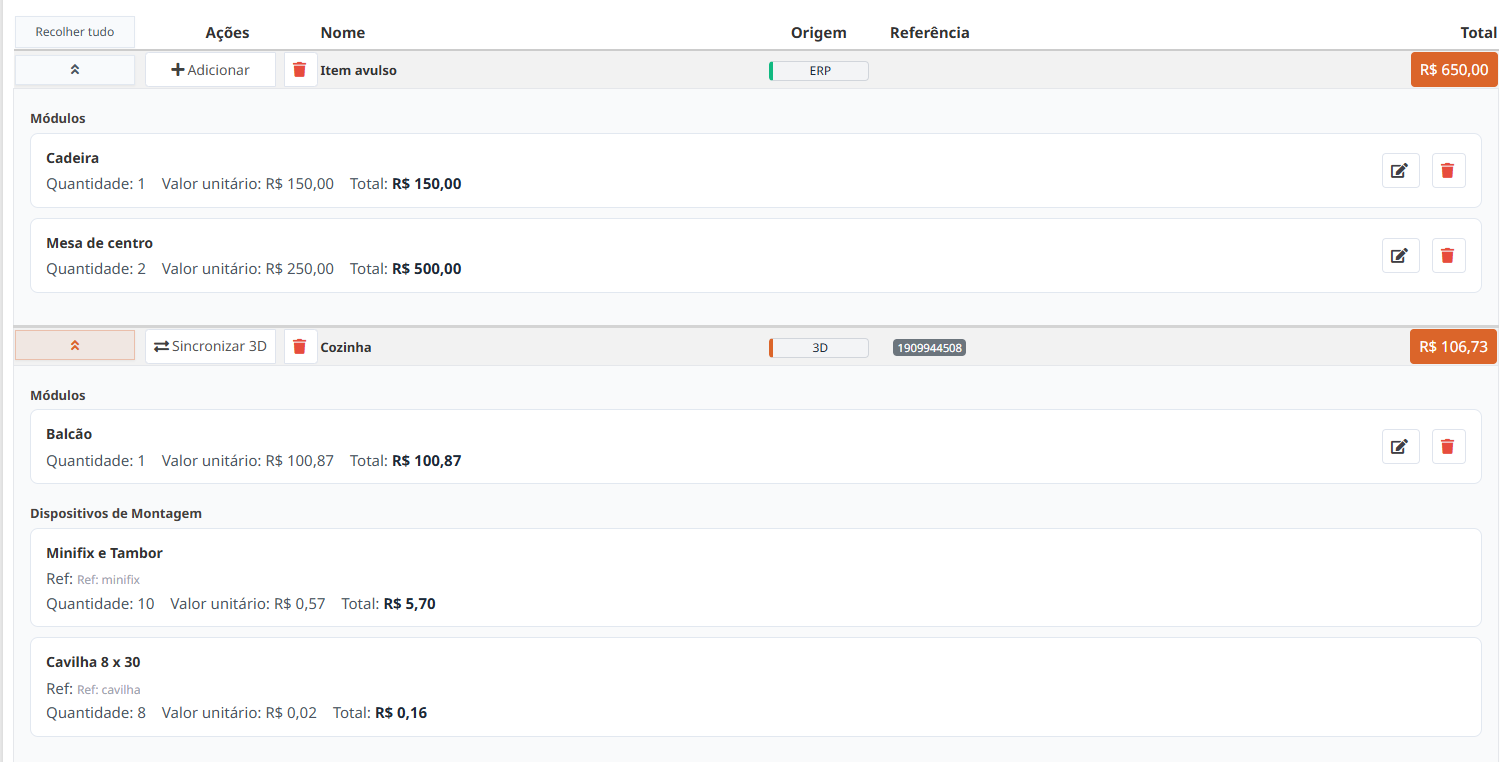The image size is (1507, 762).
Task: Select reference tag 1909944508
Action: [929, 348]
